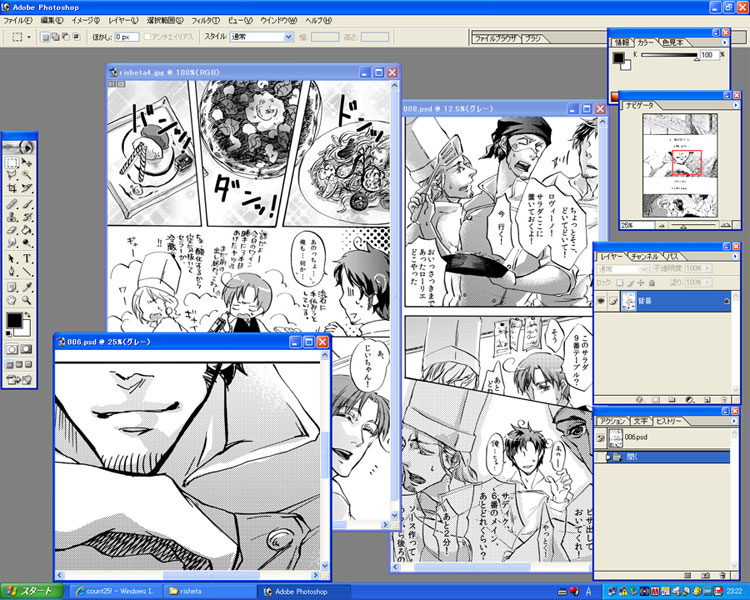
Task: Open the フィルタ menu
Action: tap(205, 21)
